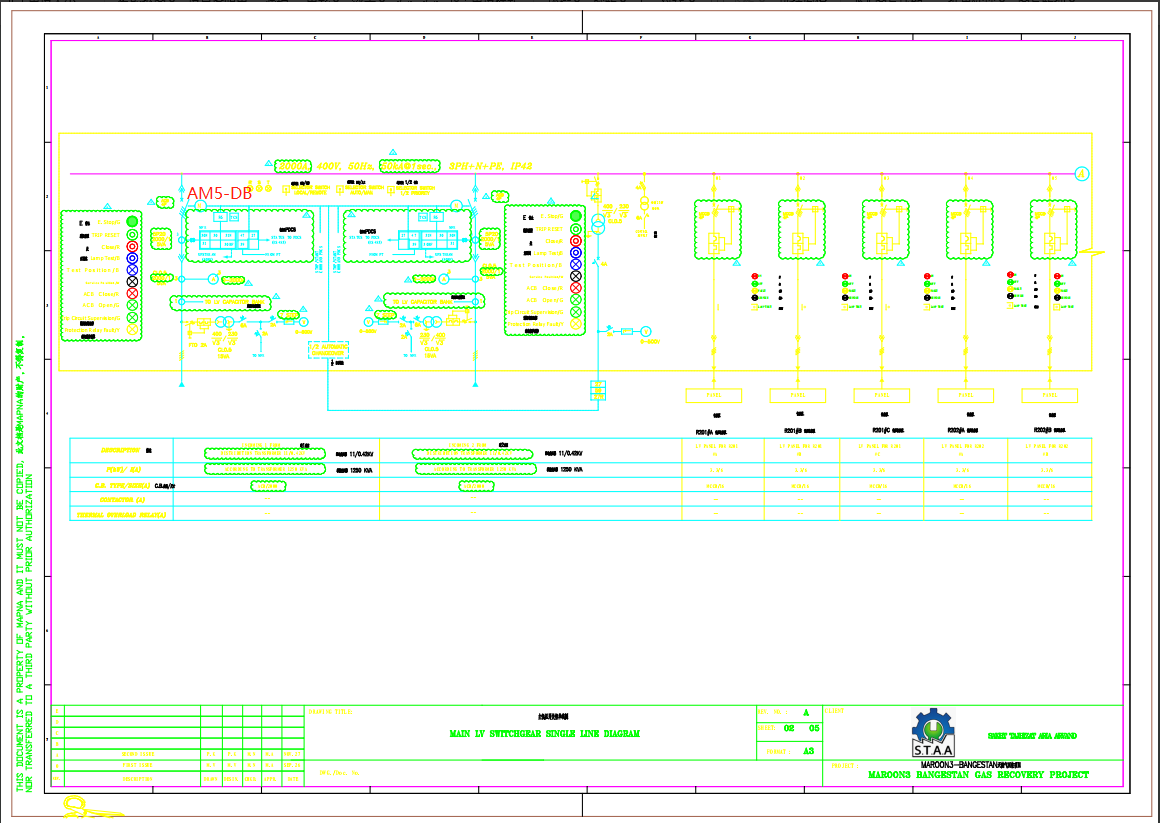Select the blue Lamp Test/B lamp in left panel
1160x823 pixels.
click(x=132, y=258)
